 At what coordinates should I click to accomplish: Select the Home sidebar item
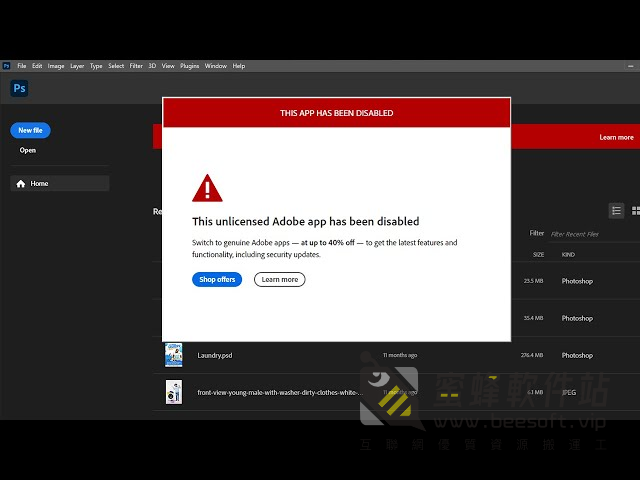(60, 183)
